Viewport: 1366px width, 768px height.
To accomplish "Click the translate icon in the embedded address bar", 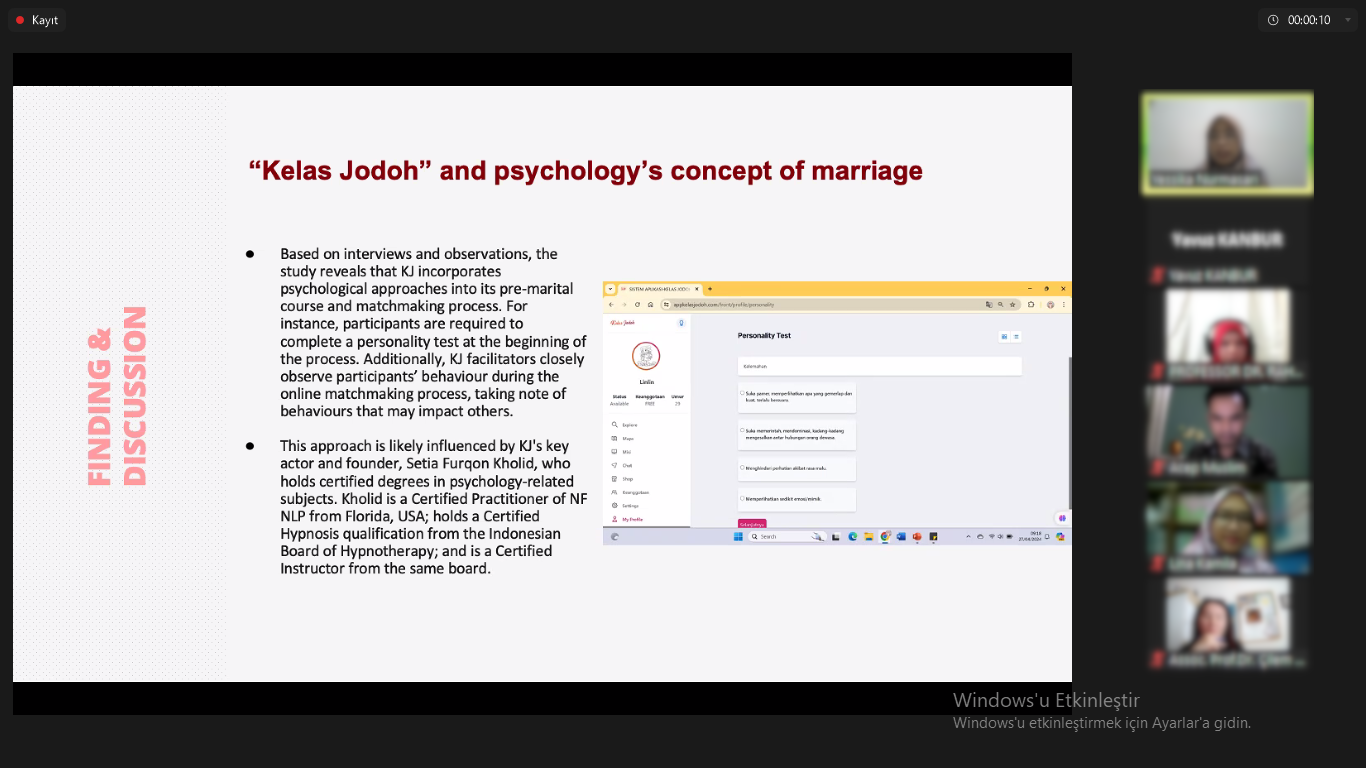I will pos(989,305).
